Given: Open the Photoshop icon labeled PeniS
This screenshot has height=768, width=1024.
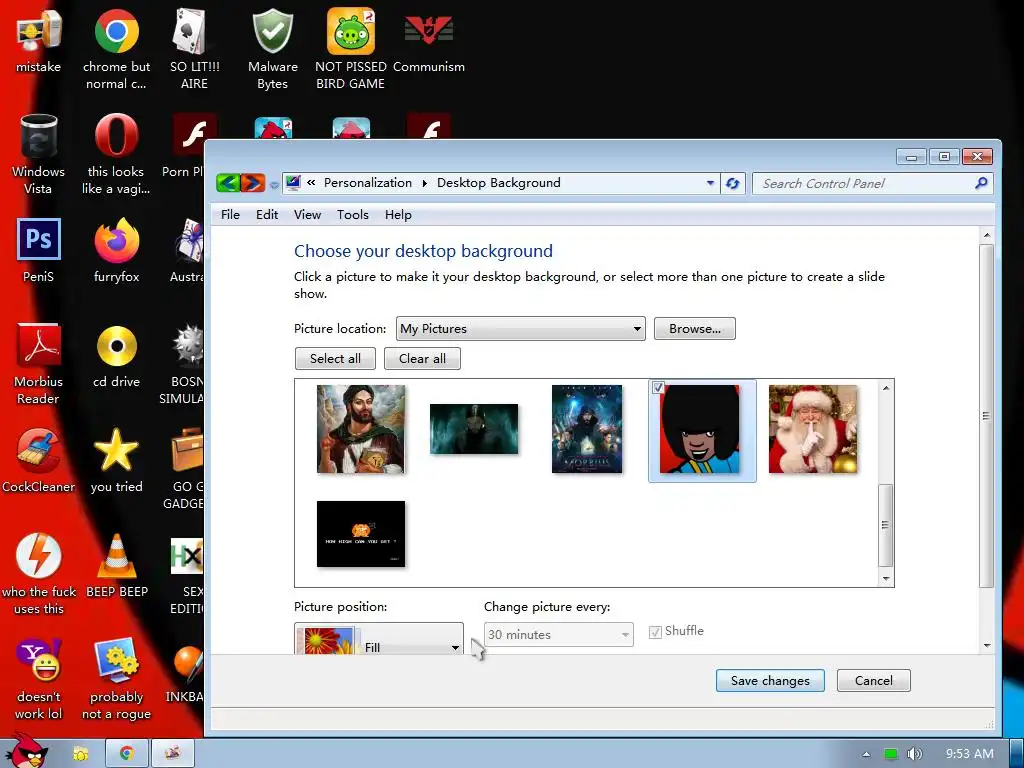Looking at the screenshot, I should [38, 251].
